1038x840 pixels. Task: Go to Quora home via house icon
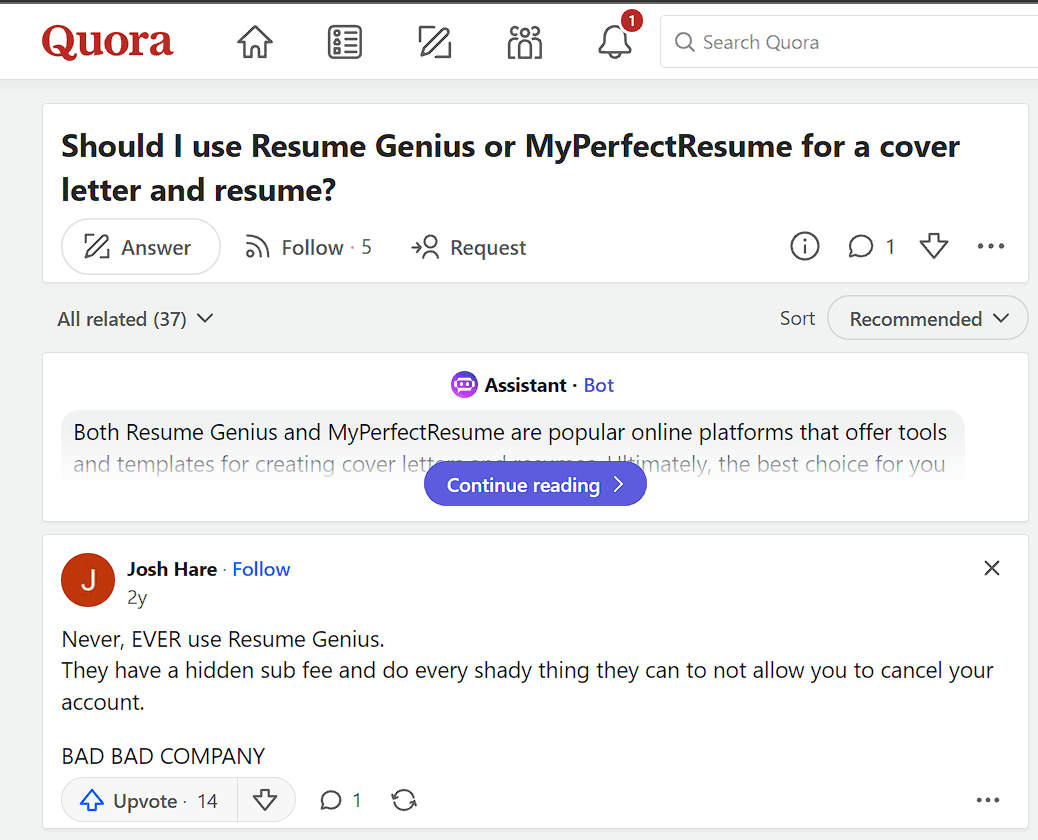pyautogui.click(x=255, y=42)
